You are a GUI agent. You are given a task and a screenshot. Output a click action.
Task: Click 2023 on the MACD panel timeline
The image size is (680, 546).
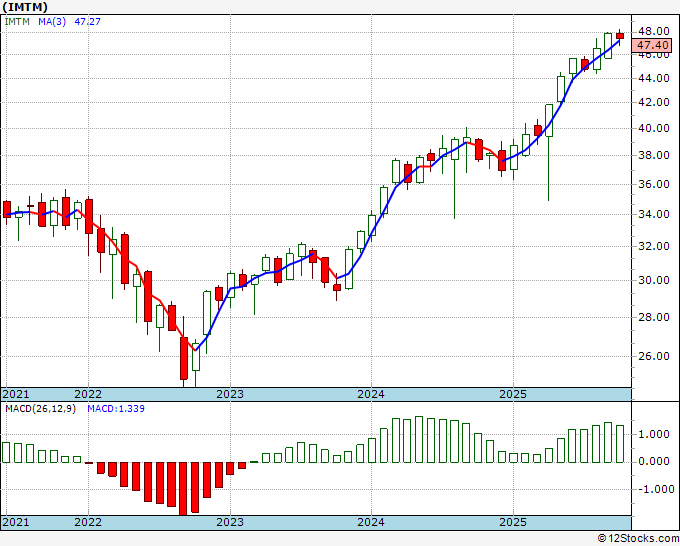pyautogui.click(x=230, y=522)
